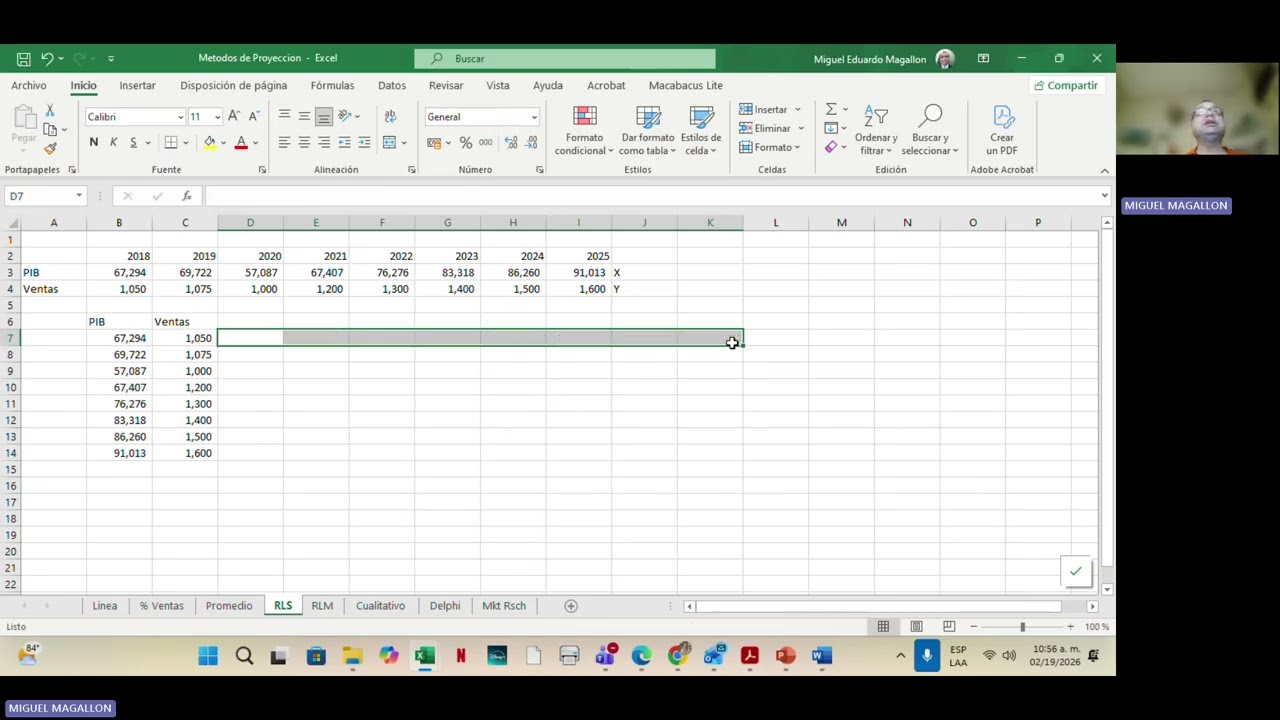
Task: Toggle middle vertical alignment
Action: click(x=304, y=117)
